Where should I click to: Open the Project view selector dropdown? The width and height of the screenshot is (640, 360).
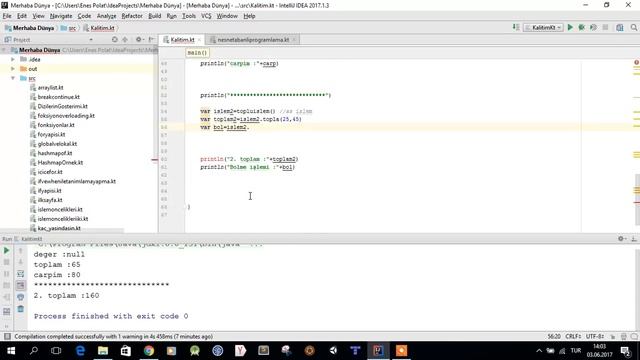pos(90,40)
